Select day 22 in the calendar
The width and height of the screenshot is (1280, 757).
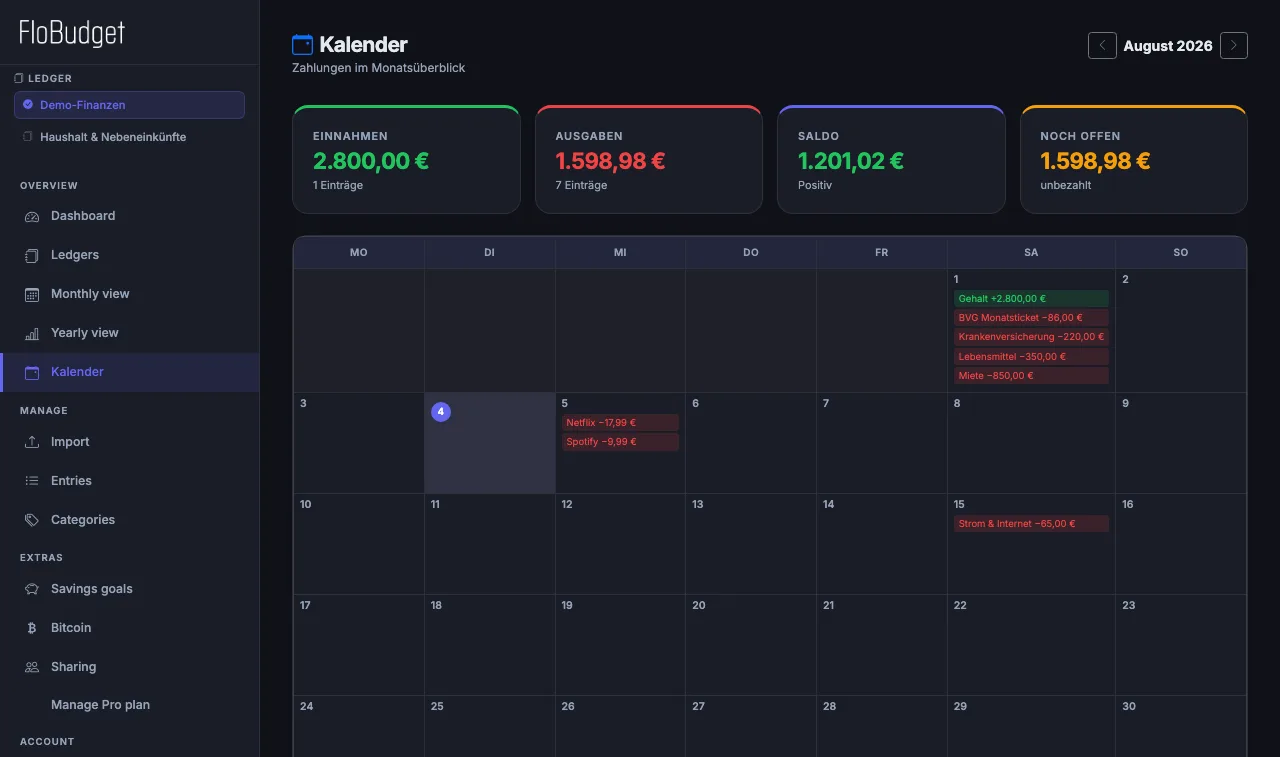[x=1031, y=645]
